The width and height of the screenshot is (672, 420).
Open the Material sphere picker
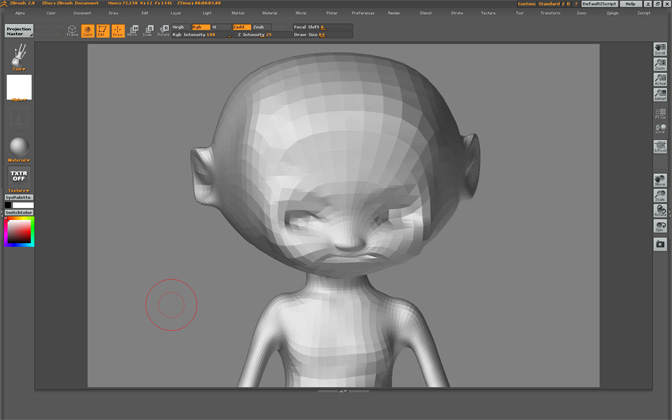(19, 147)
